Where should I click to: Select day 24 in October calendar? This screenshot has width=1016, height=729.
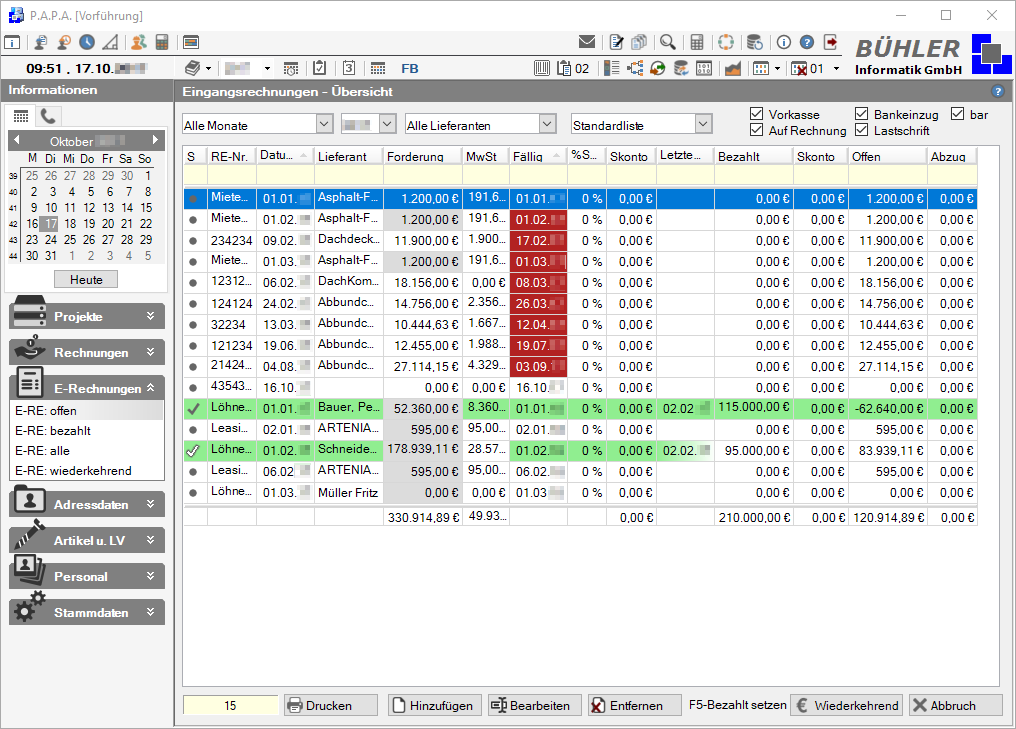click(51, 239)
